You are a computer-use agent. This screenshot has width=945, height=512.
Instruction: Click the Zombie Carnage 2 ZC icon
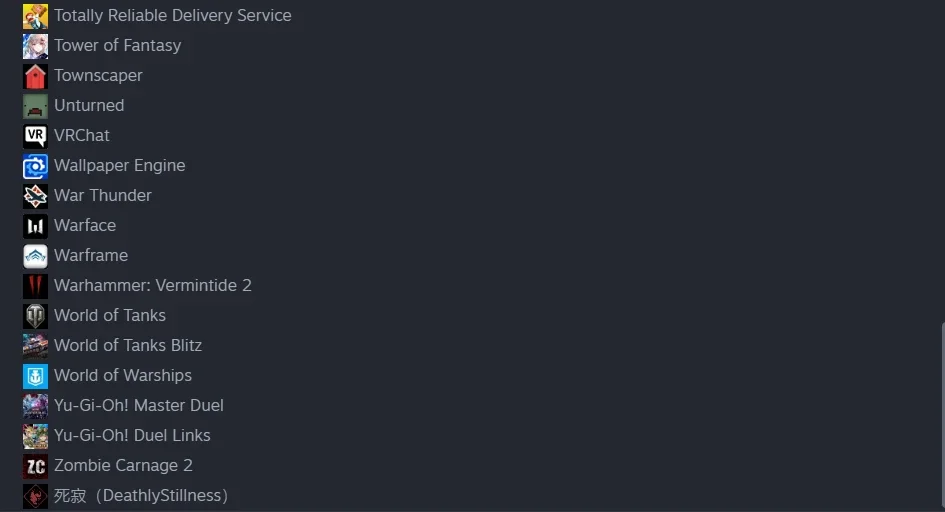pos(35,466)
